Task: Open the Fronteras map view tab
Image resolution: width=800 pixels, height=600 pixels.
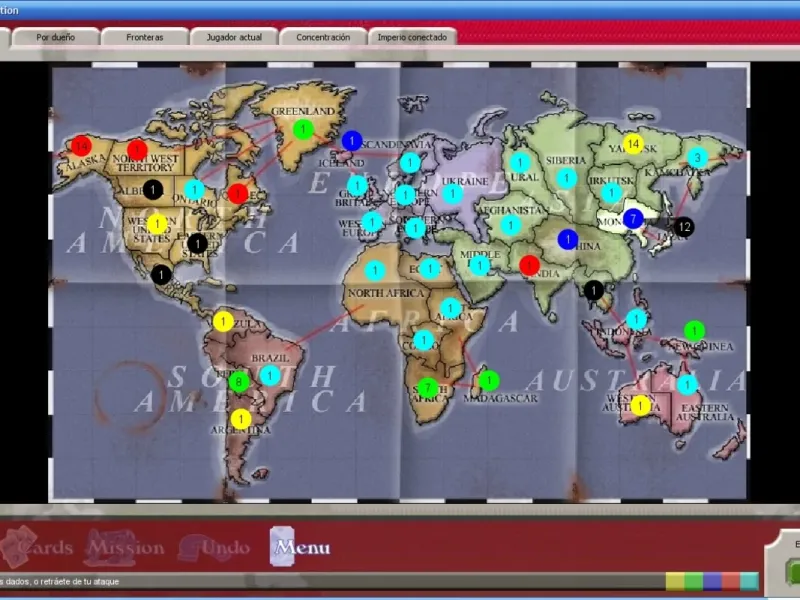Action: click(x=145, y=37)
